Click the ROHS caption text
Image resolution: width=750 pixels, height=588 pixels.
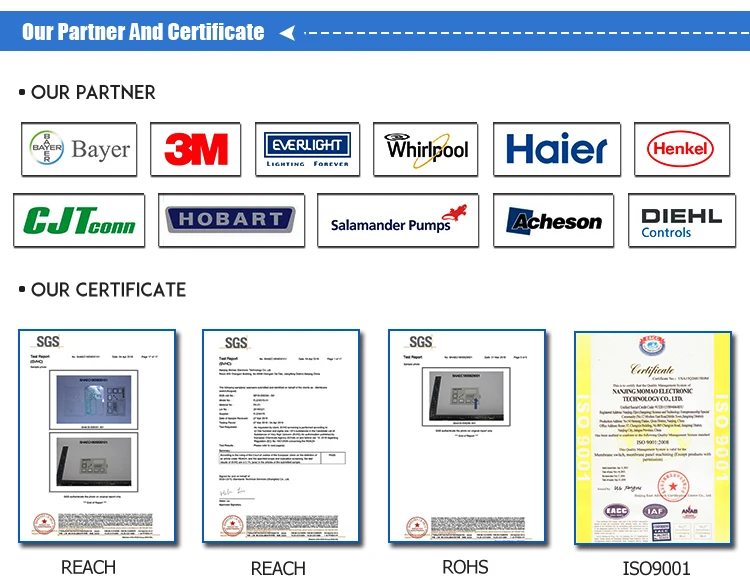[465, 567]
